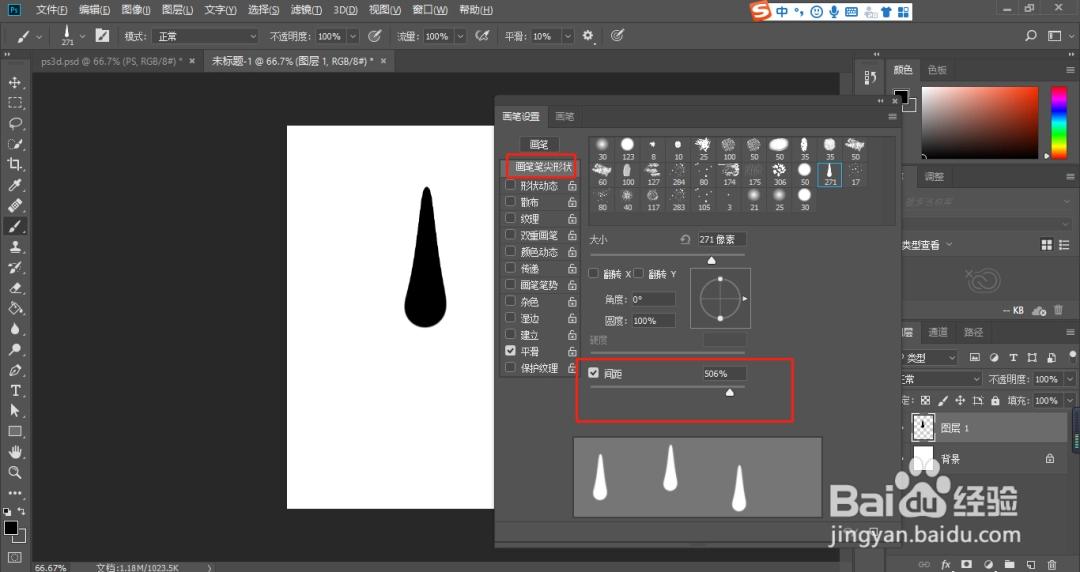Reset brush size to original
The width and height of the screenshot is (1080, 572).
685,240
